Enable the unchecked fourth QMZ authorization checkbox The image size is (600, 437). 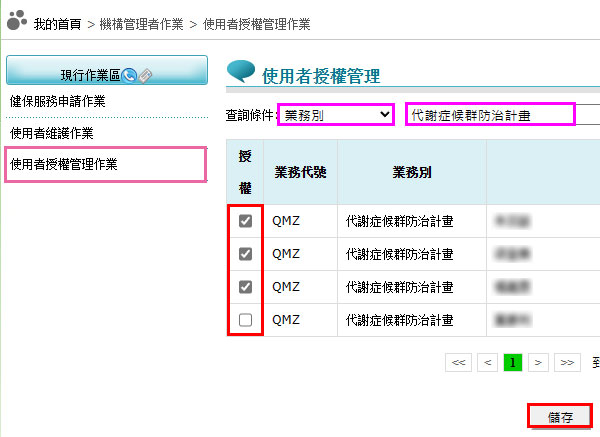point(246,320)
